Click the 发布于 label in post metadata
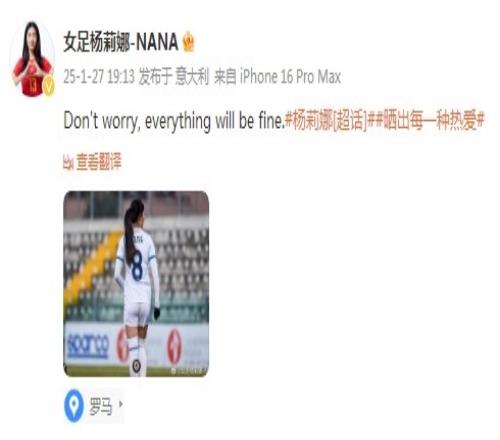 coord(155,77)
